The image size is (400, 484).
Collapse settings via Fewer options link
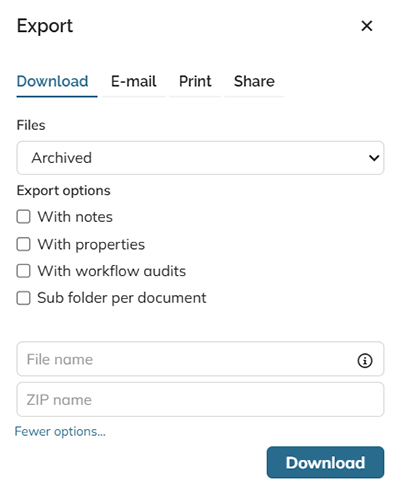click(60, 431)
